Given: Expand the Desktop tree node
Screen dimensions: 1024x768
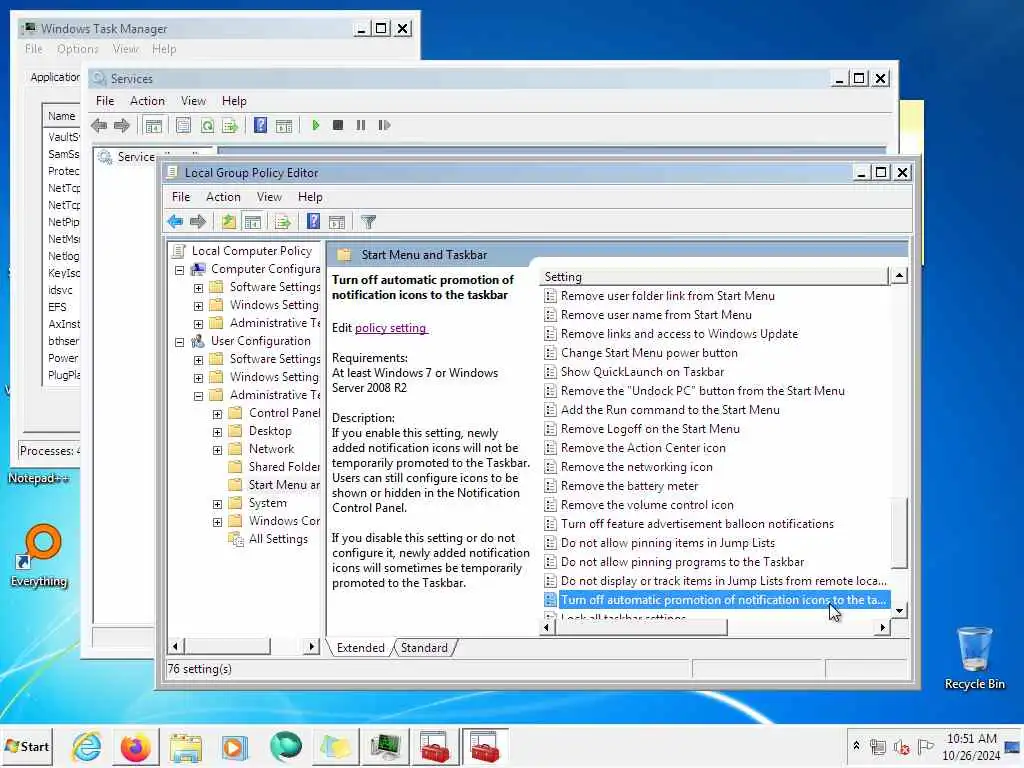Looking at the screenshot, I should point(217,432).
